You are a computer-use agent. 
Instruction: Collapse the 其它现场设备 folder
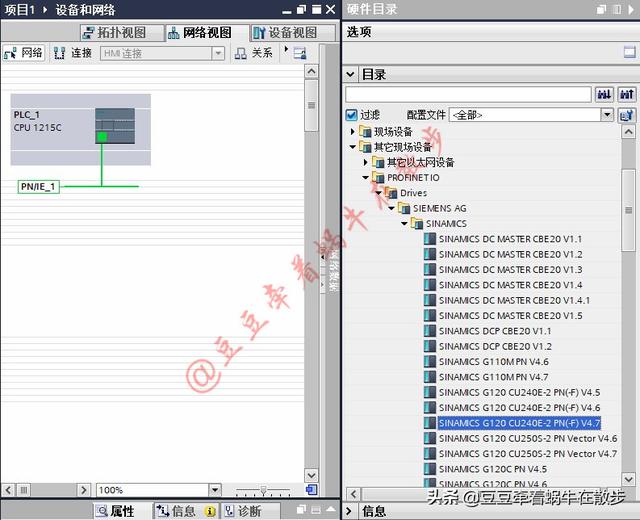click(x=353, y=147)
